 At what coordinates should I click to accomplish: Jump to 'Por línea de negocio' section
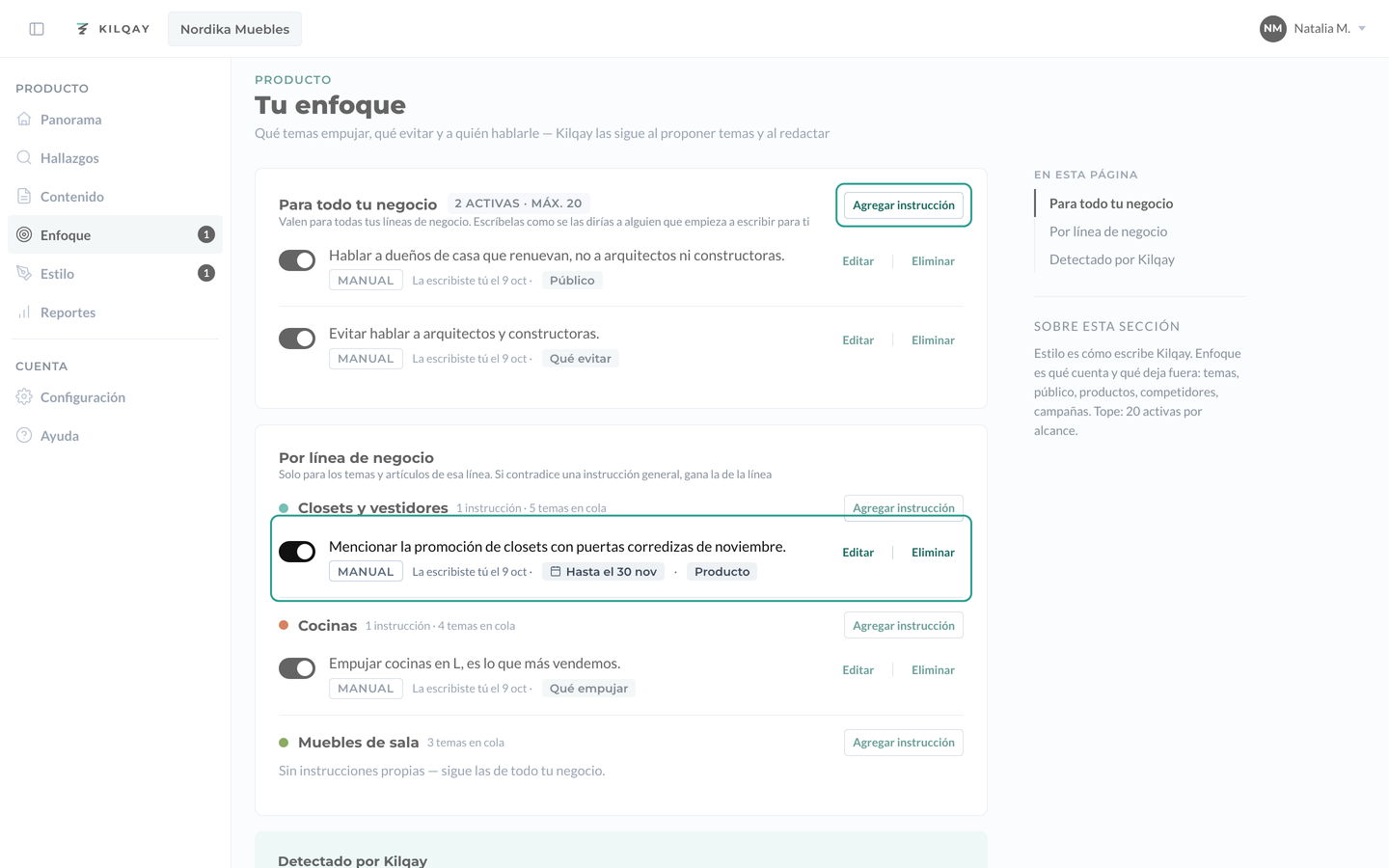coord(1108,231)
